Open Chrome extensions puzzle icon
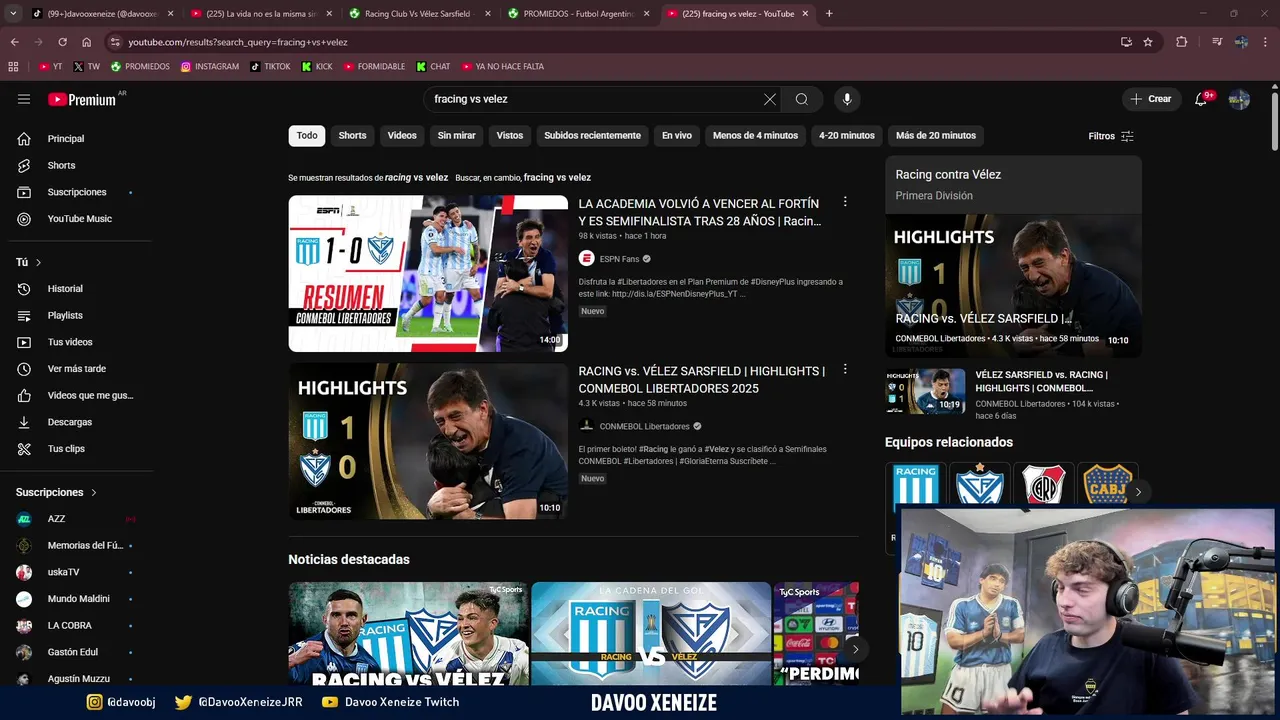 point(1181,42)
